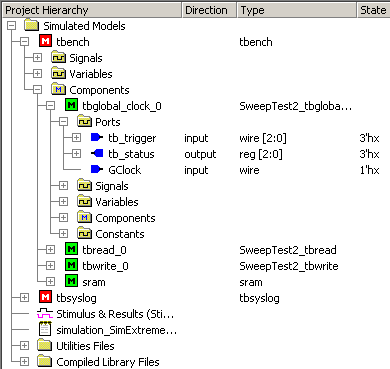Collapse the tbglobal_clock_0 node
The width and height of the screenshot is (390, 369).
(50, 105)
